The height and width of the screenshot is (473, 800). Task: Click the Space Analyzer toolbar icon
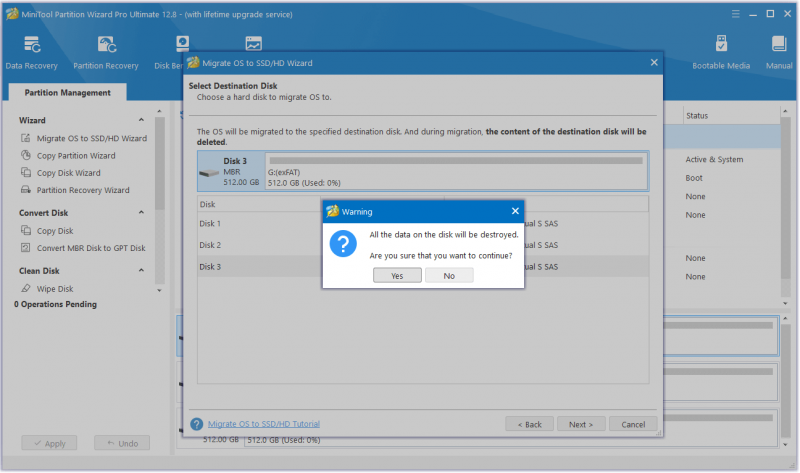tap(254, 43)
